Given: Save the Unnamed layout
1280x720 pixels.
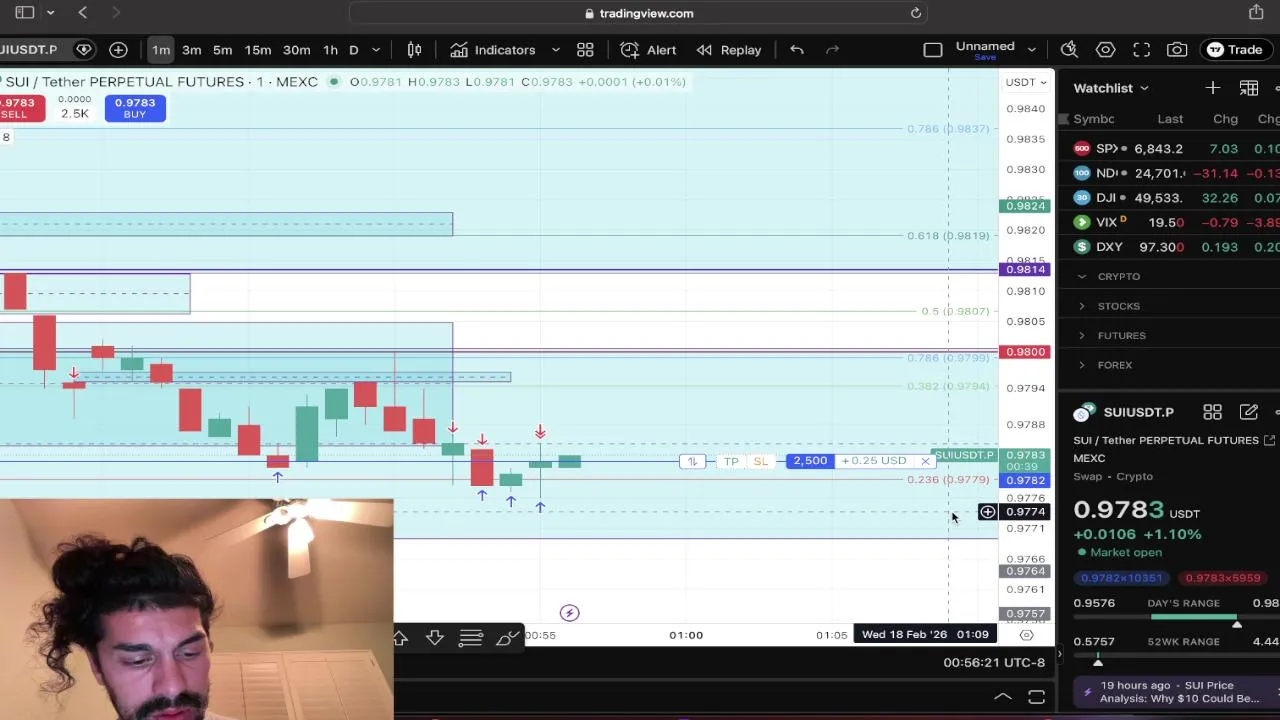Looking at the screenshot, I should point(985,57).
